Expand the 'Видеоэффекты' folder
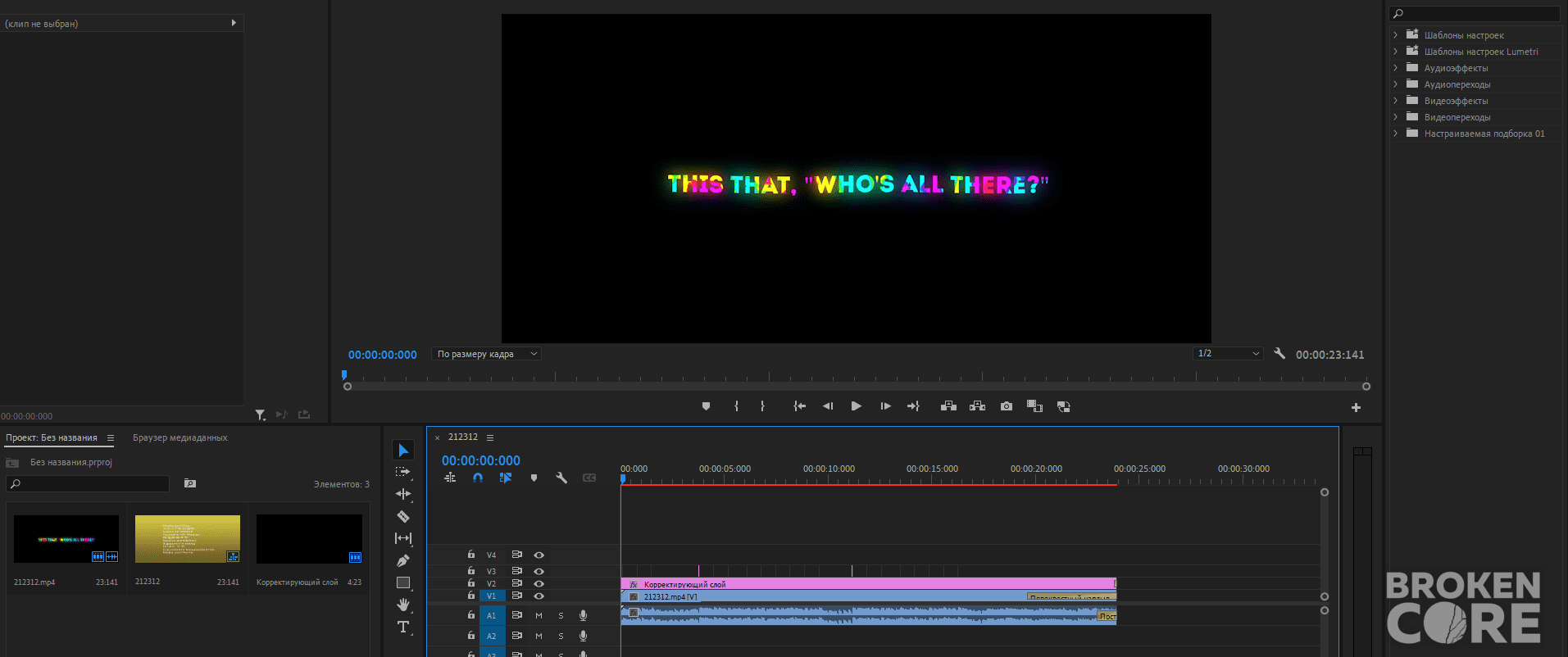 tap(1395, 101)
